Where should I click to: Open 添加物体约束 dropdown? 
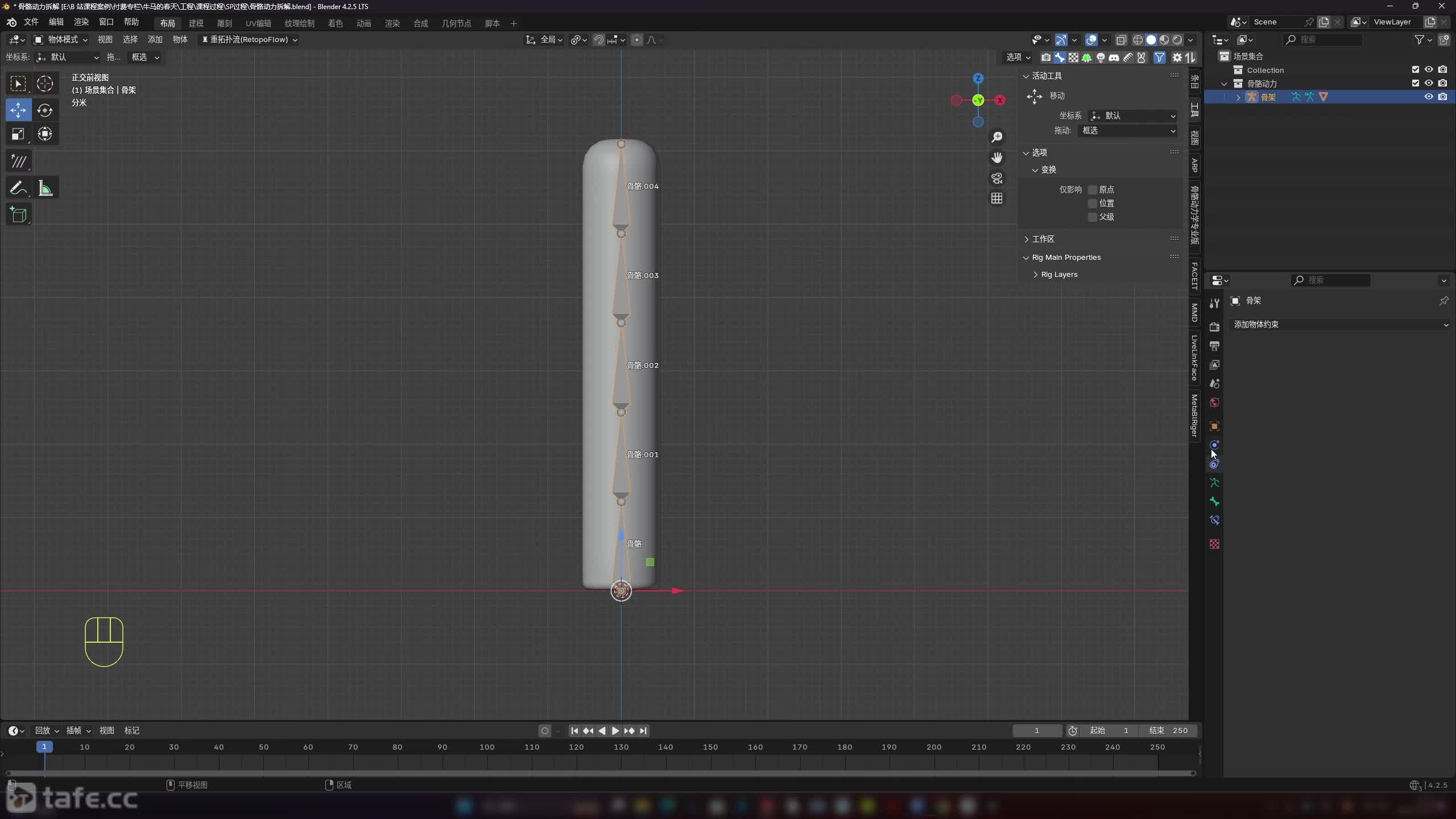(1339, 325)
